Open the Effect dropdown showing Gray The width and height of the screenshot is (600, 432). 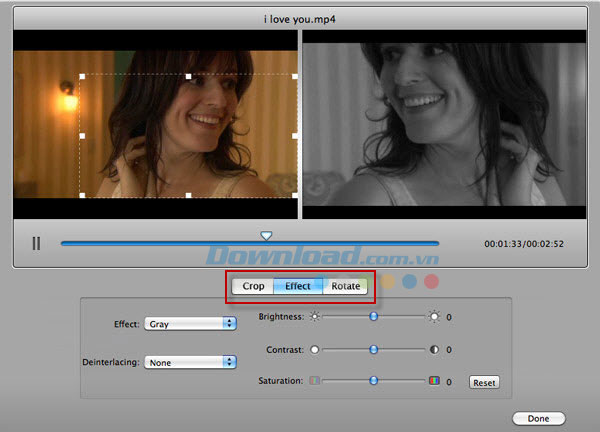191,324
